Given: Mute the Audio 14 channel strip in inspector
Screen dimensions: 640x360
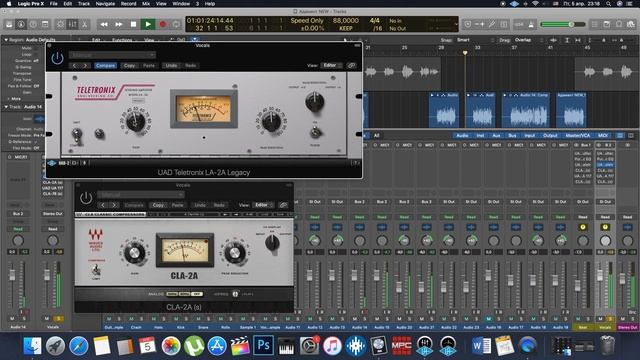Looking at the screenshot, I should coord(12,318).
